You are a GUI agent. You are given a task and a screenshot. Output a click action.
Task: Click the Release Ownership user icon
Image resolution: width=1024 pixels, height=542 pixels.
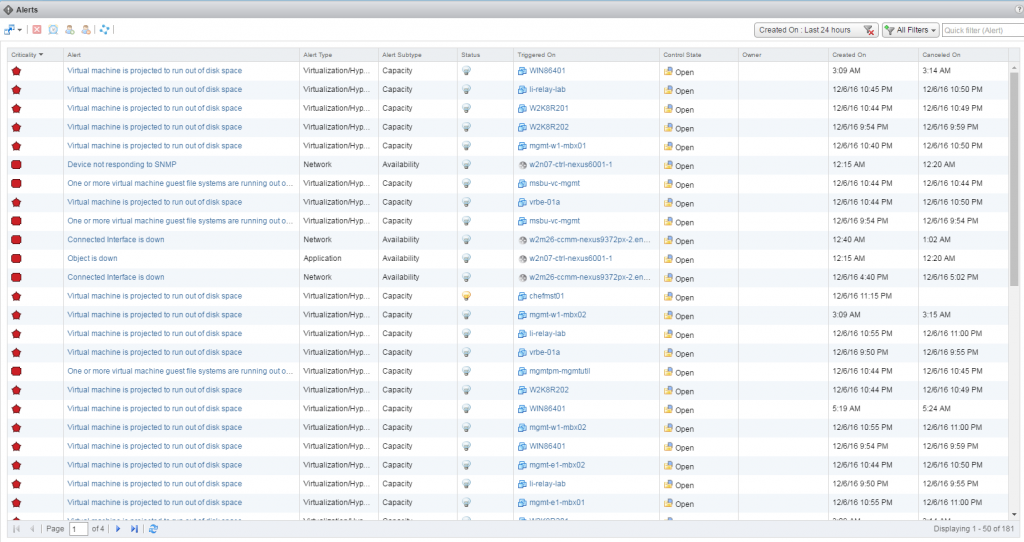86,30
